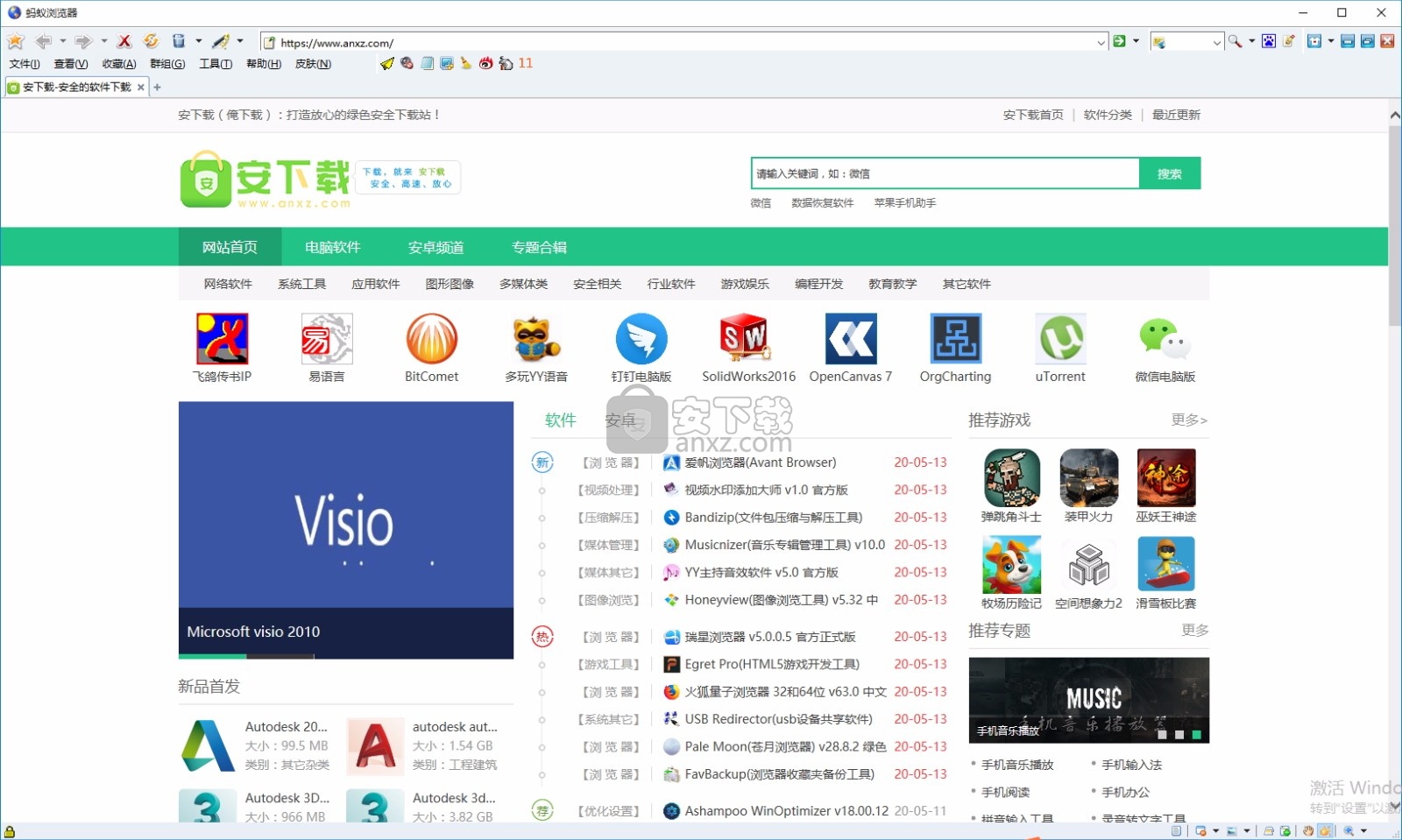1402x840 pixels.
Task: Expand the status bar zoom dropdown arrow
Action: (1363, 830)
